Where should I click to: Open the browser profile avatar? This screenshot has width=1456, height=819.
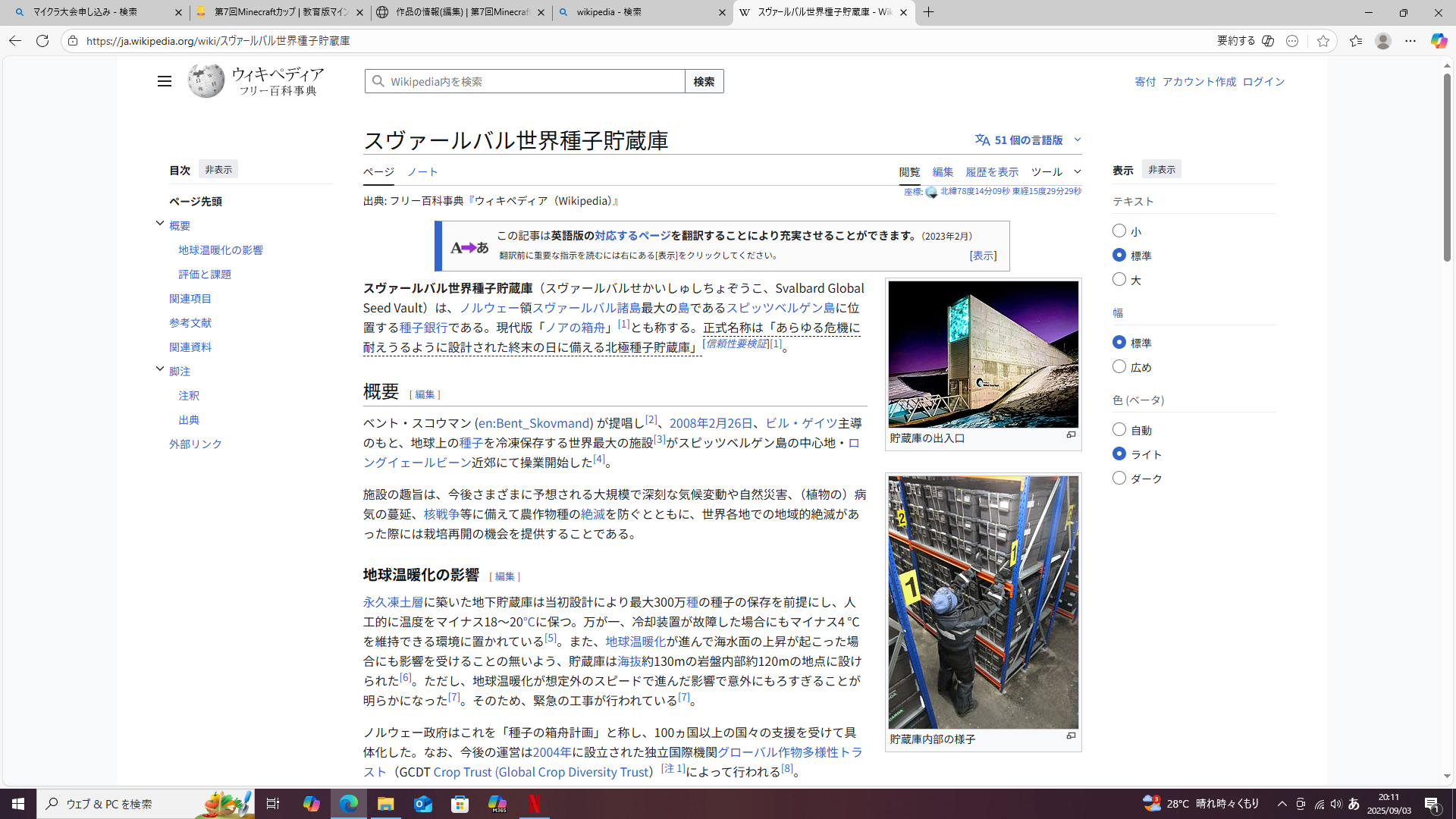coord(1383,41)
